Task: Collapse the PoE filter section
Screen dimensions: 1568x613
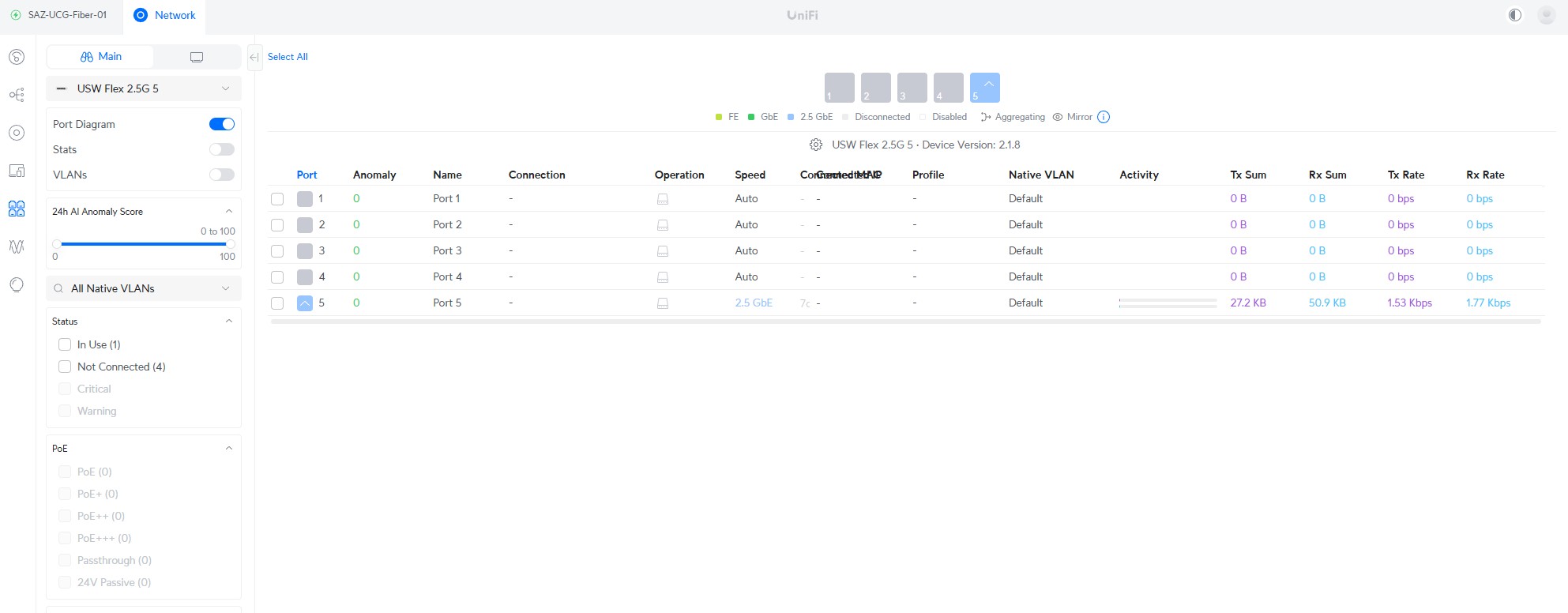Action: (x=229, y=448)
